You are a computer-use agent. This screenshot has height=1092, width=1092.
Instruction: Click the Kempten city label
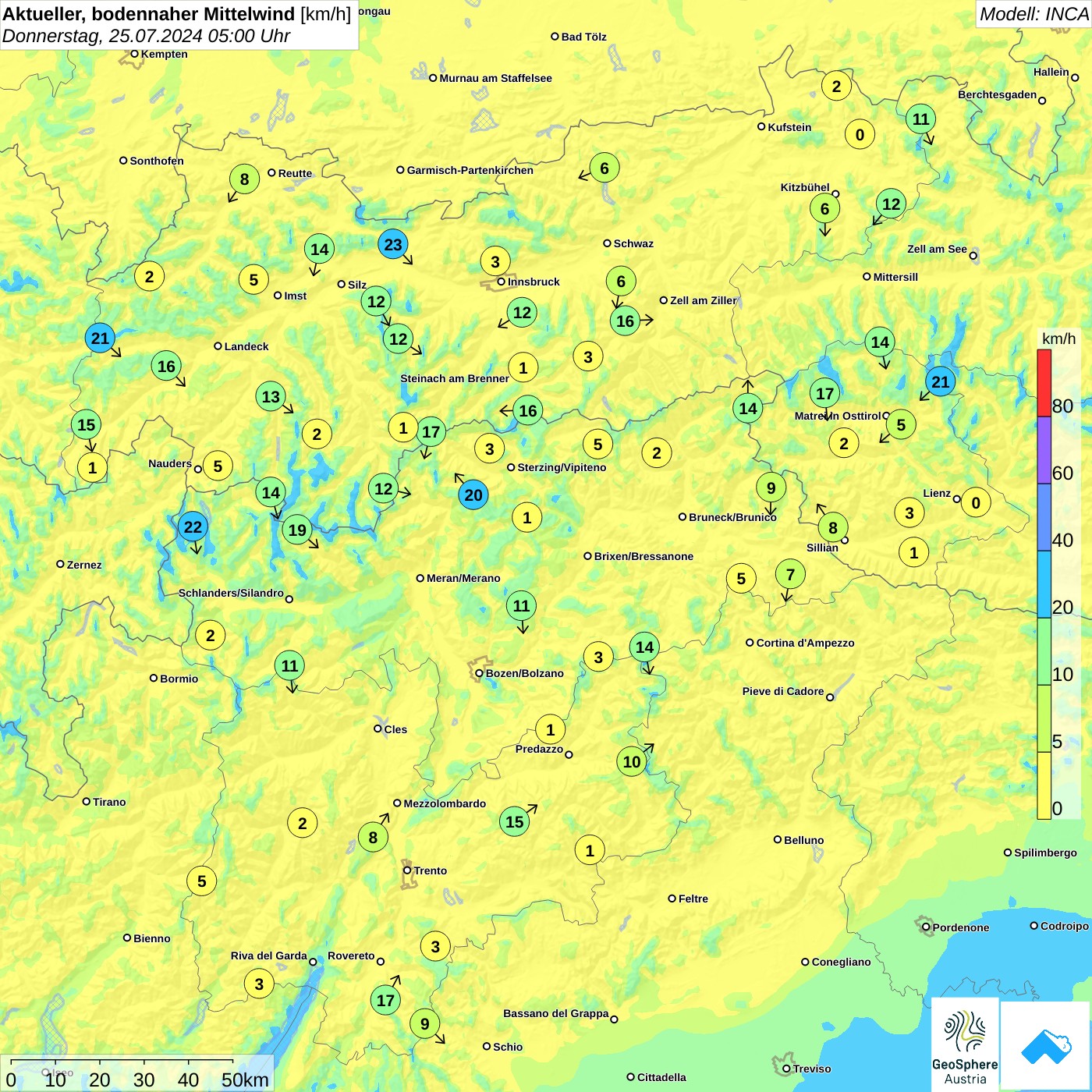pos(164,54)
